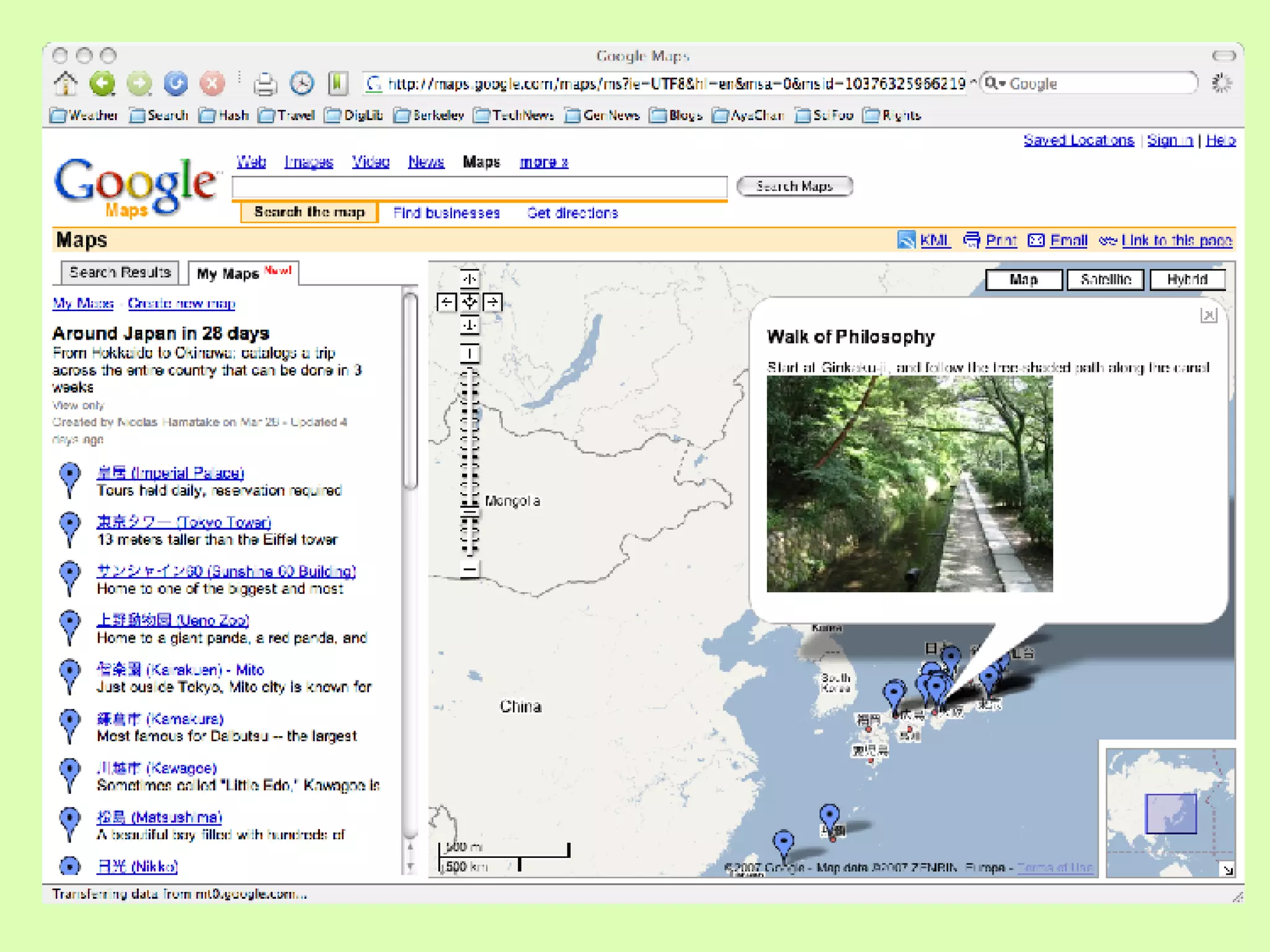Viewport: 1270px width, 952px height.
Task: Click the Search Maps button
Action: coord(794,187)
